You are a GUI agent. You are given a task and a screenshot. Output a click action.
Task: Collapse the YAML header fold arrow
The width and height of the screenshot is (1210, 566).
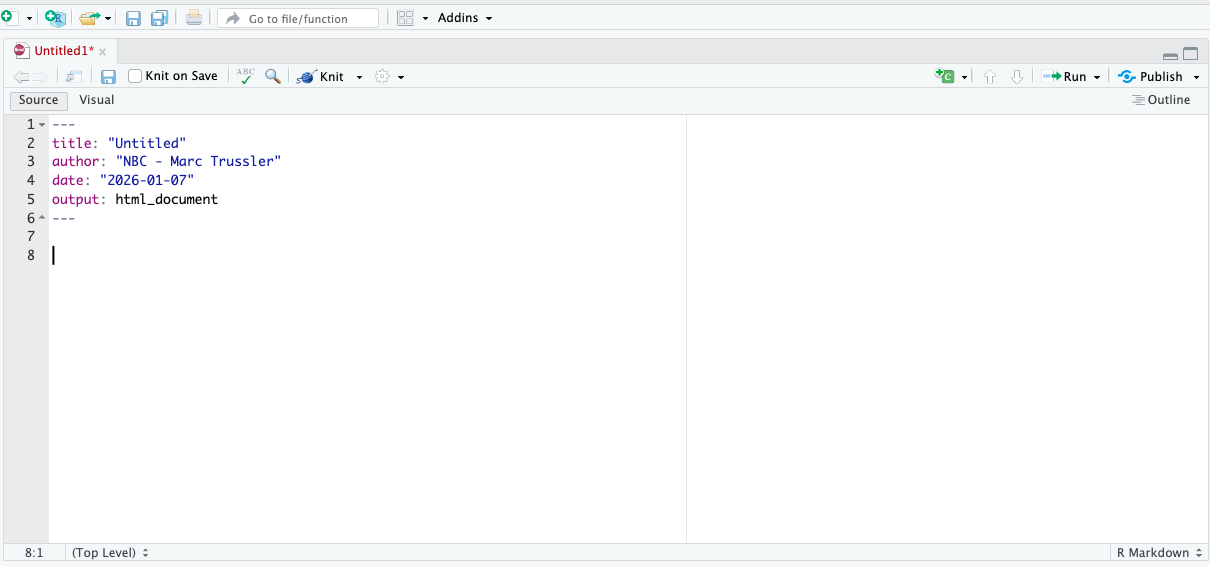coord(42,125)
